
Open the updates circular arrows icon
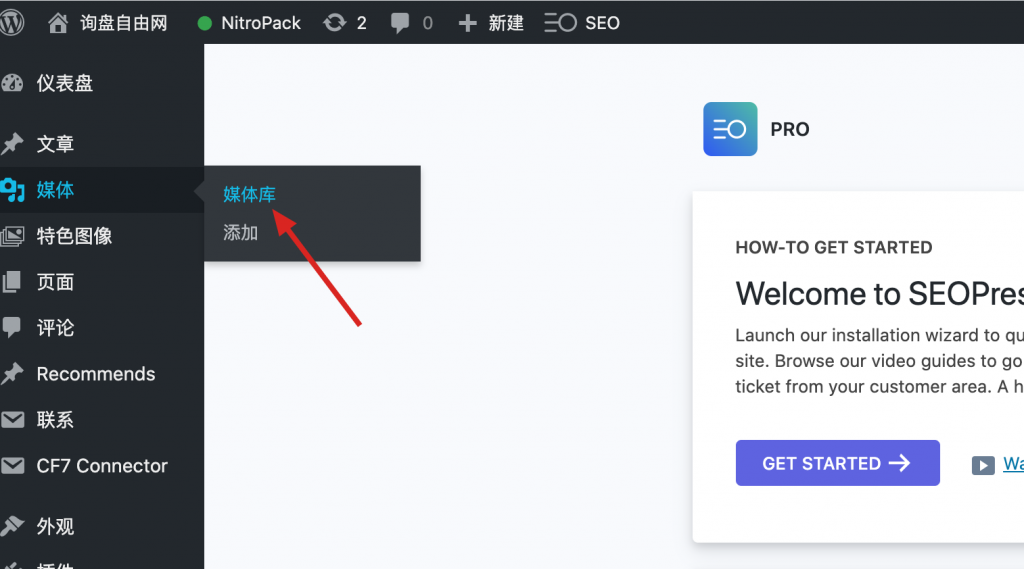[x=334, y=22]
